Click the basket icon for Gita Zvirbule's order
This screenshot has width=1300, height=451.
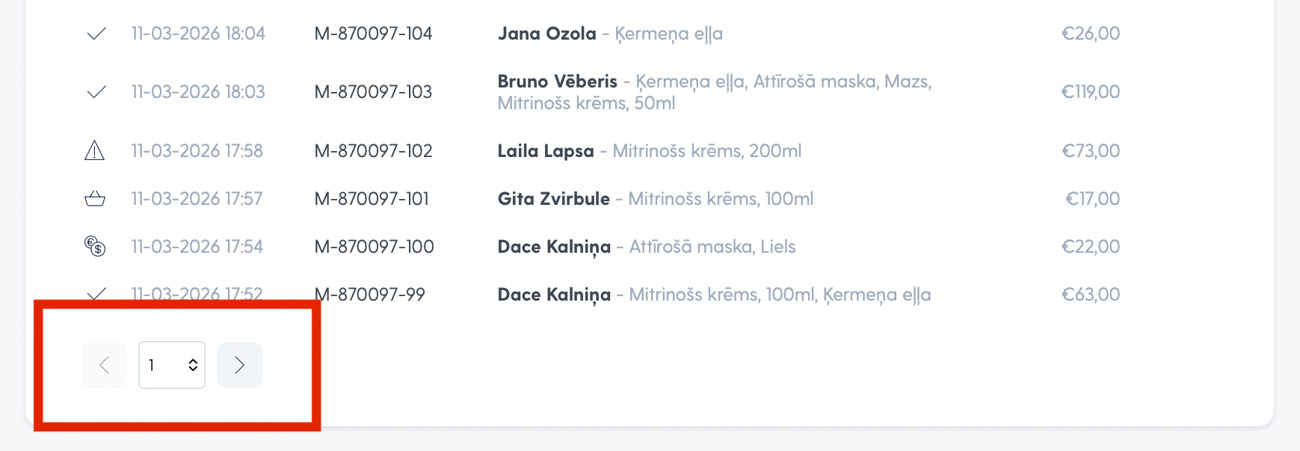(95, 199)
